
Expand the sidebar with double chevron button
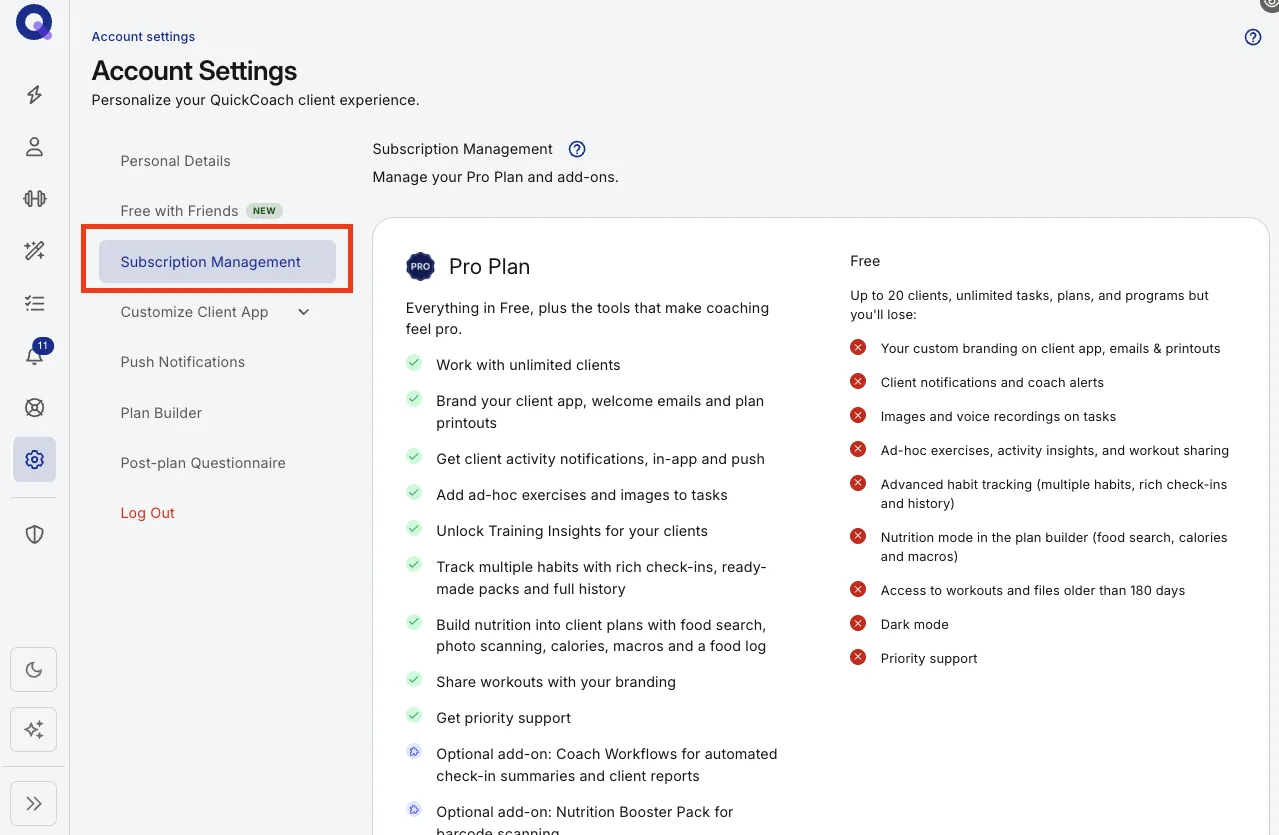tap(34, 803)
